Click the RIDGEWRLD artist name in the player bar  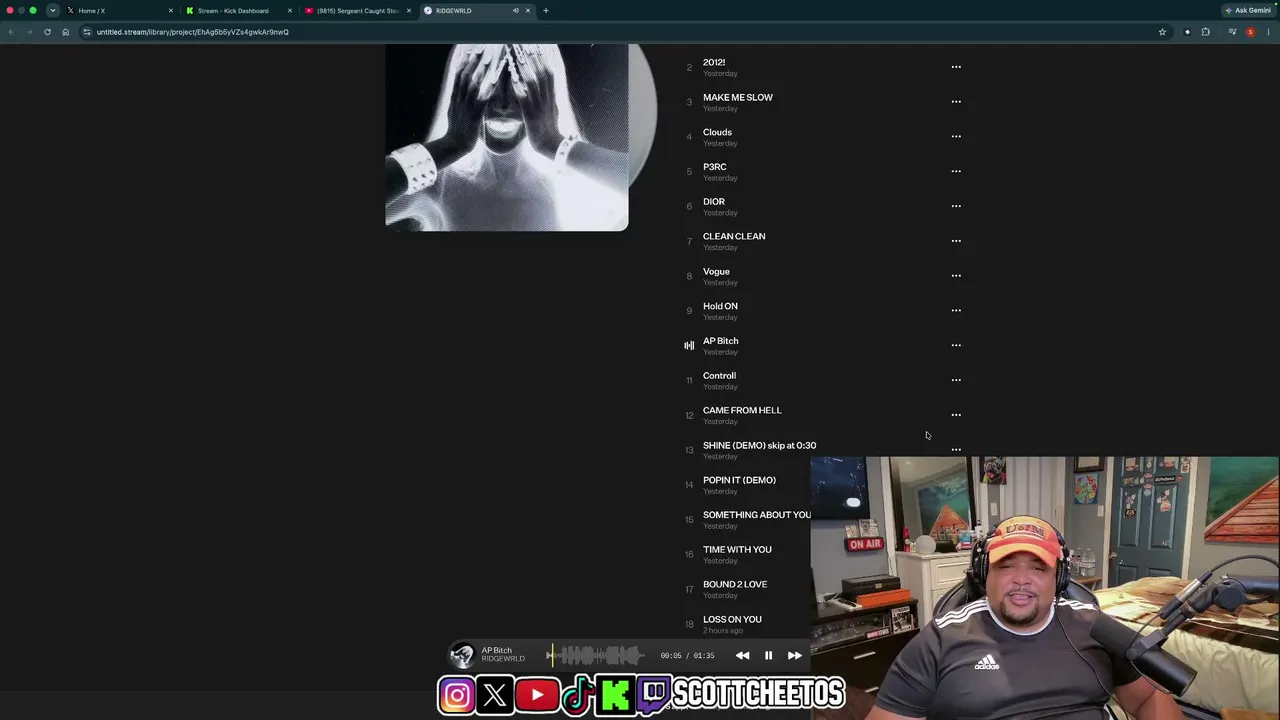click(x=503, y=659)
